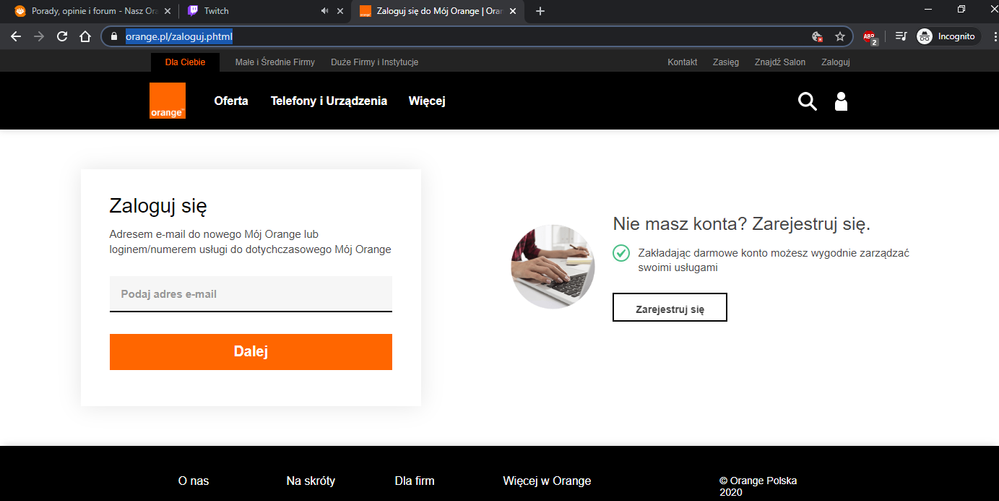
Task: Click the Orange logo in the header
Action: pos(167,101)
